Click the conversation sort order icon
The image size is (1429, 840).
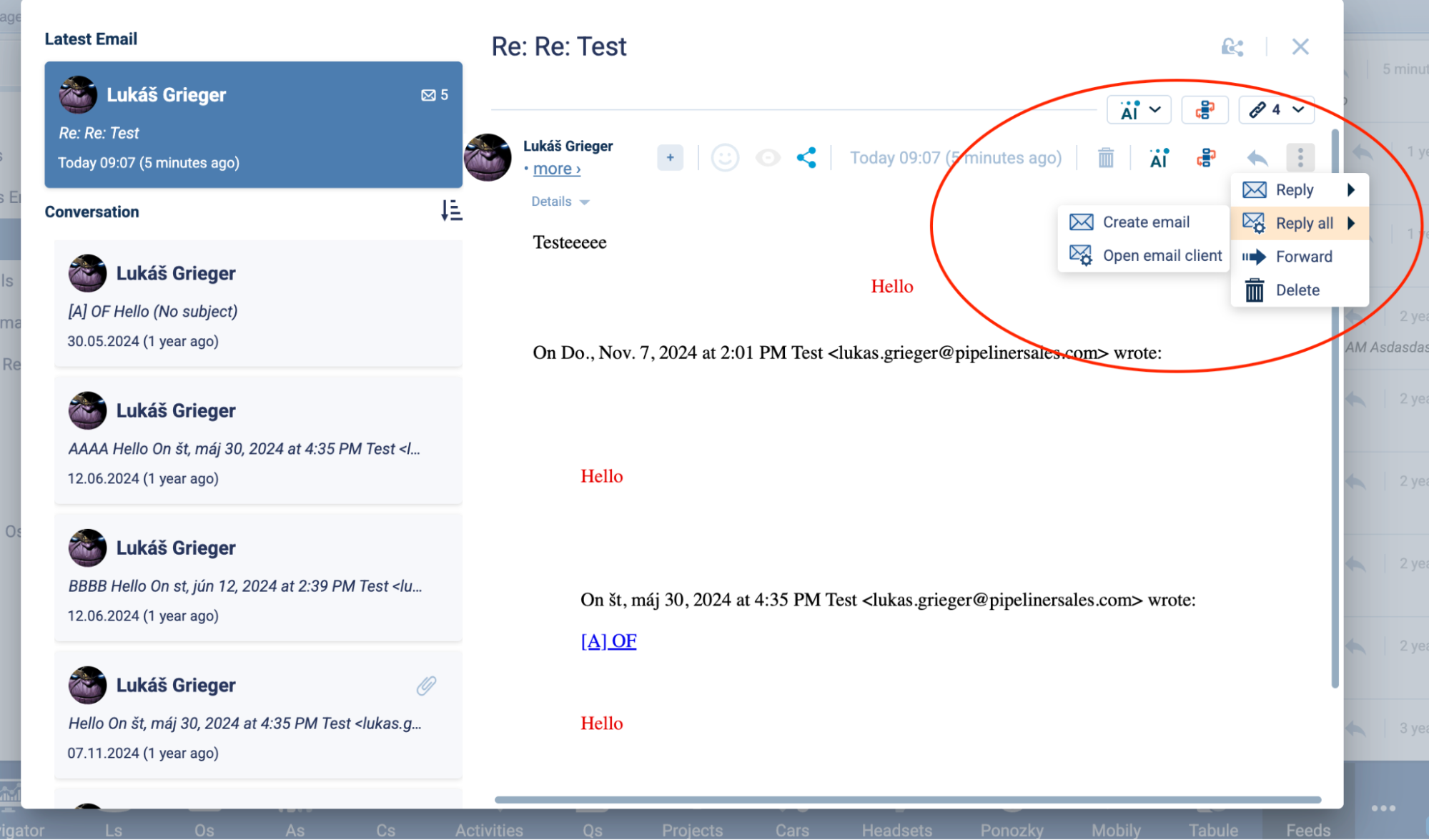451,211
